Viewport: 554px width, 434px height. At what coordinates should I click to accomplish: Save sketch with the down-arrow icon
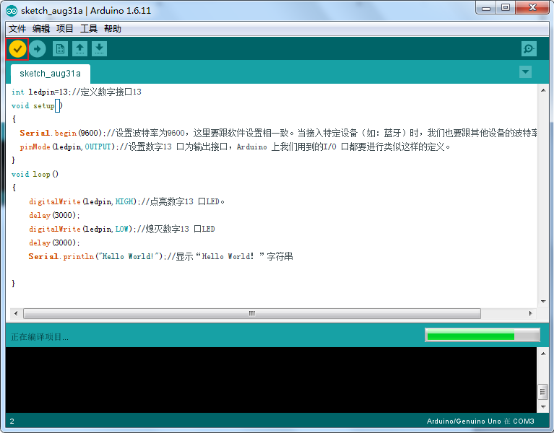click(x=99, y=49)
